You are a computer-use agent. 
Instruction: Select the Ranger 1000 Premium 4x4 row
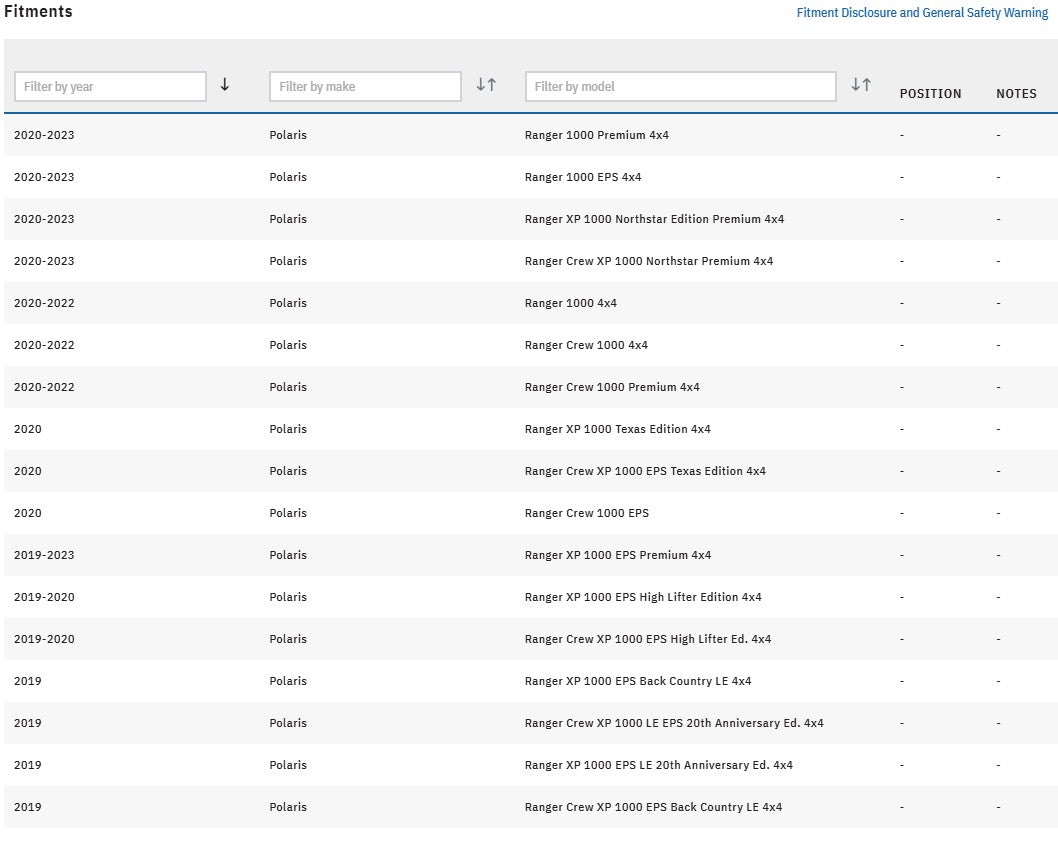click(x=596, y=135)
